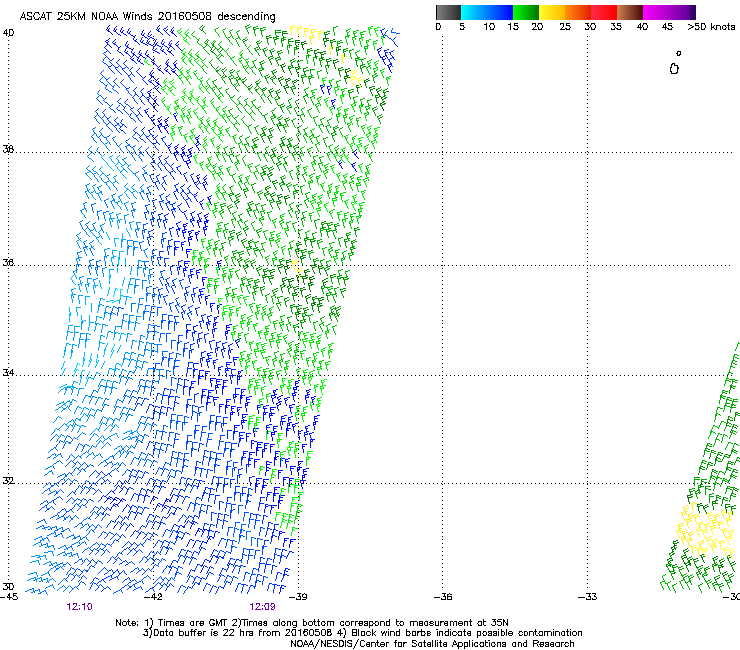Click the legend tick label 40

point(642,27)
